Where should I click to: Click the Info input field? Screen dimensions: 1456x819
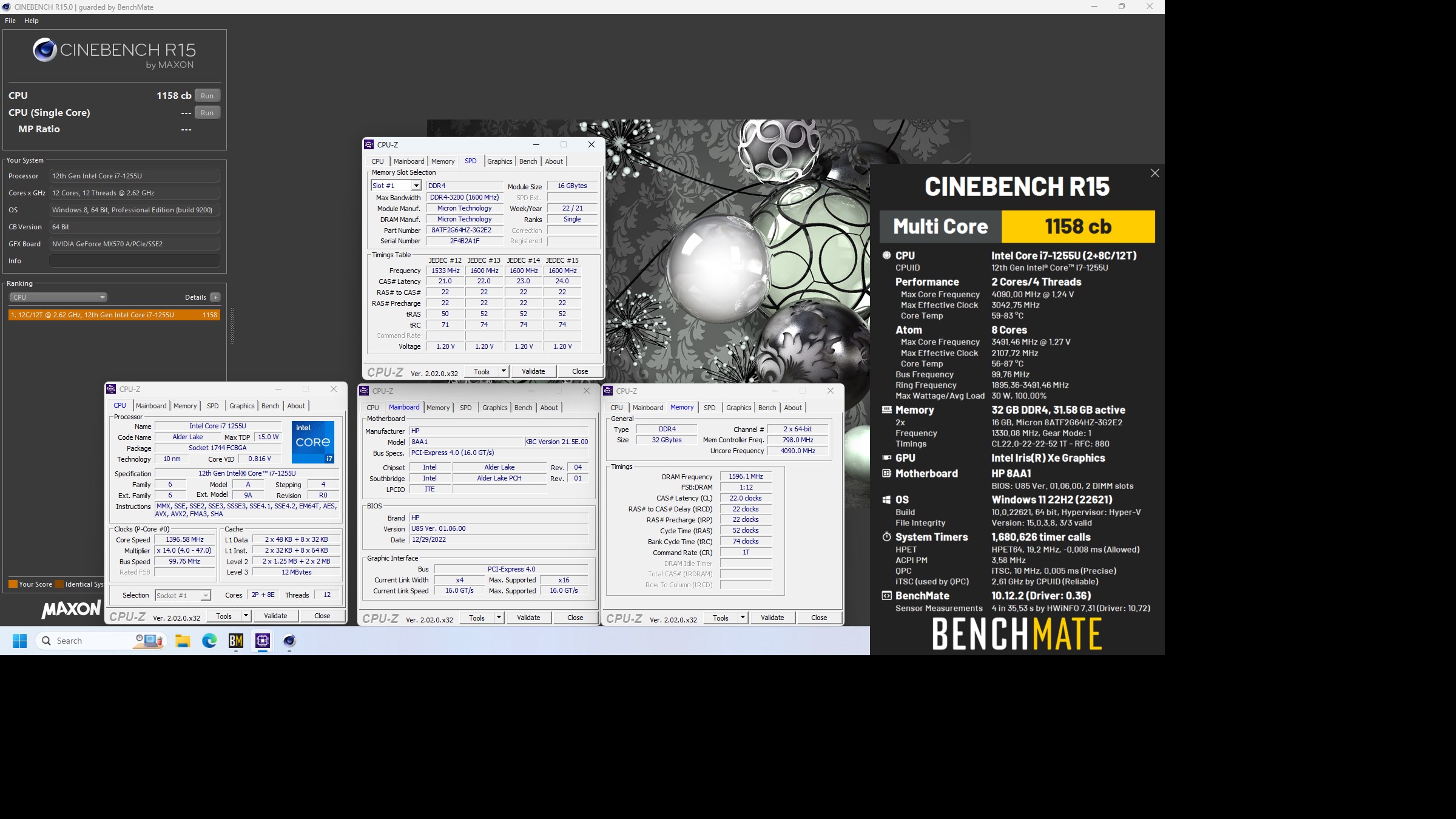(135, 261)
